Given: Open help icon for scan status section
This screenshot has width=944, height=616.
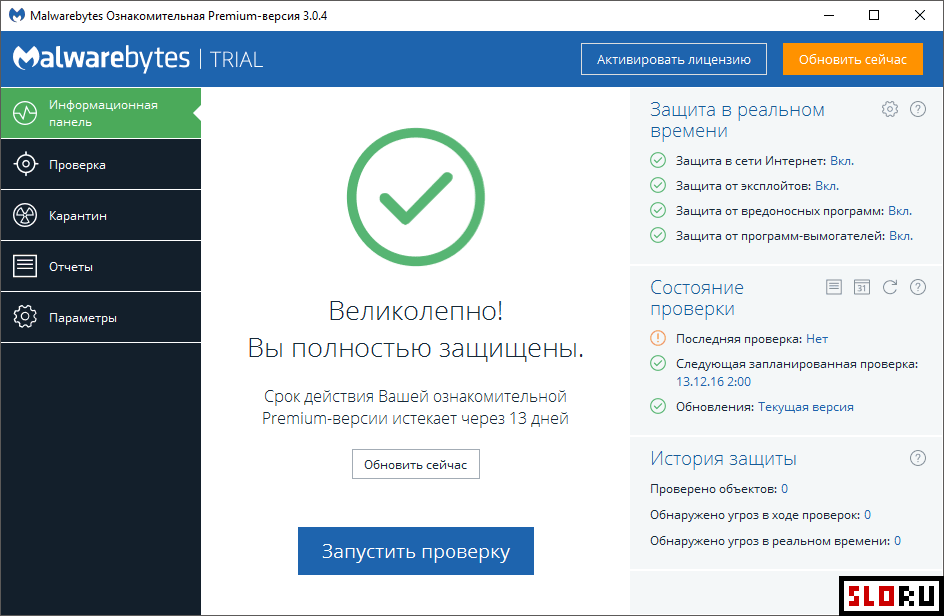Looking at the screenshot, I should (918, 287).
